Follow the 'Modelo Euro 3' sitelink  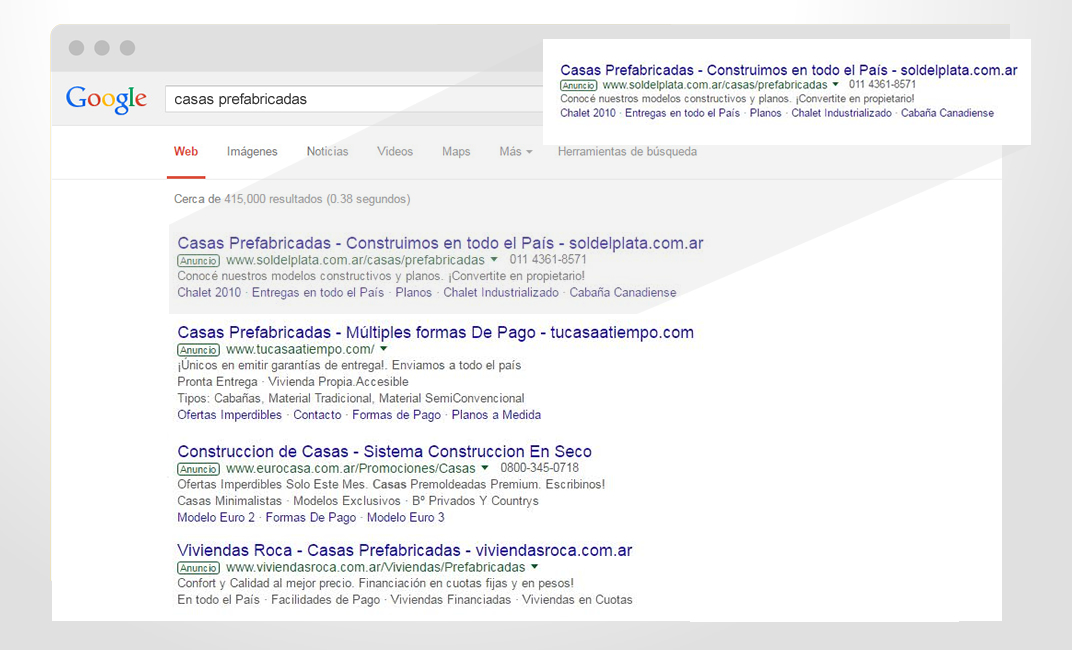pos(405,517)
